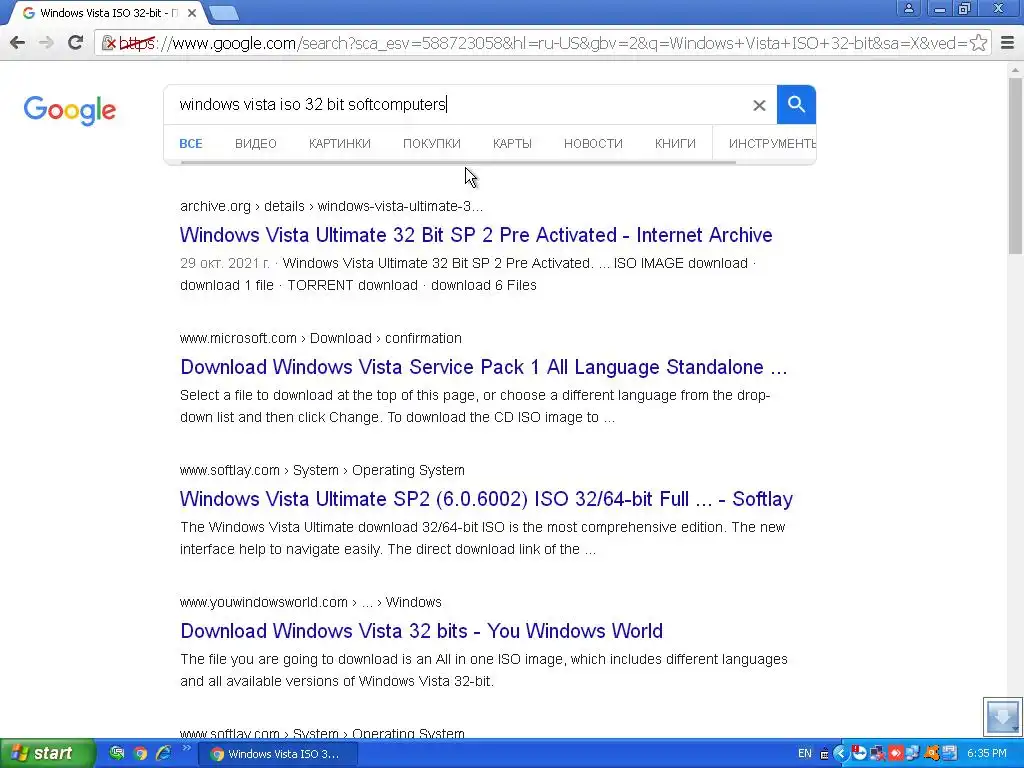The height and width of the screenshot is (768, 1024).
Task: Select the ВСЕ search tab
Action: click(191, 144)
